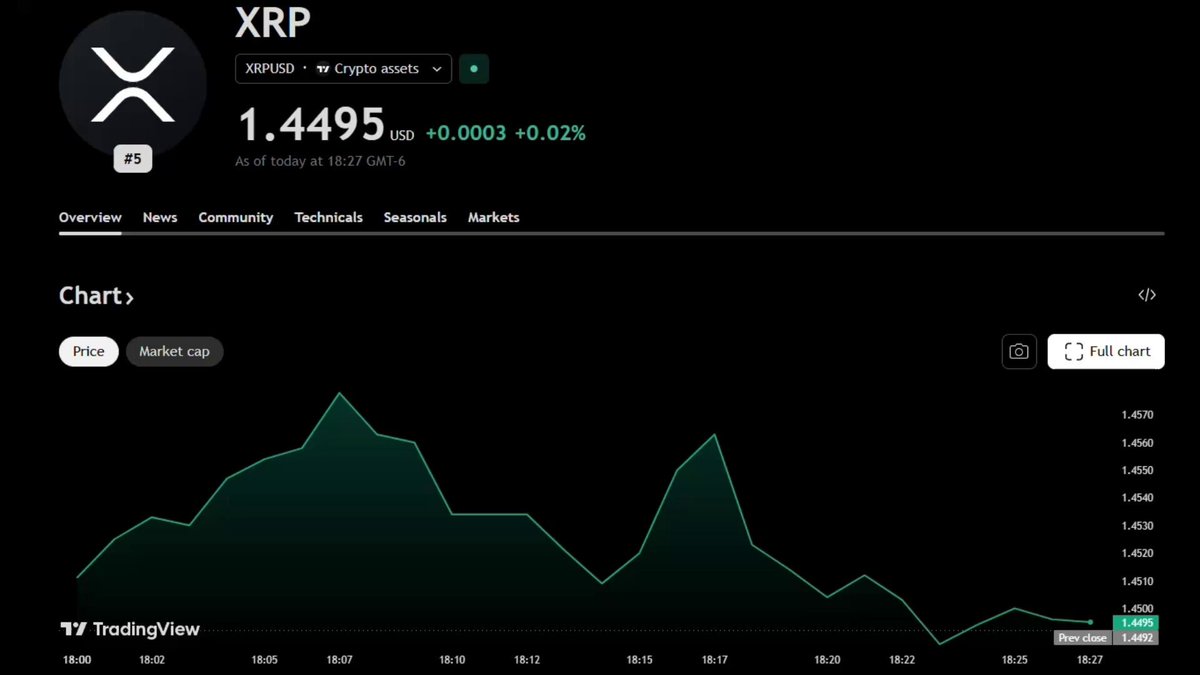Click the 18:07 time axis label

tap(340, 660)
